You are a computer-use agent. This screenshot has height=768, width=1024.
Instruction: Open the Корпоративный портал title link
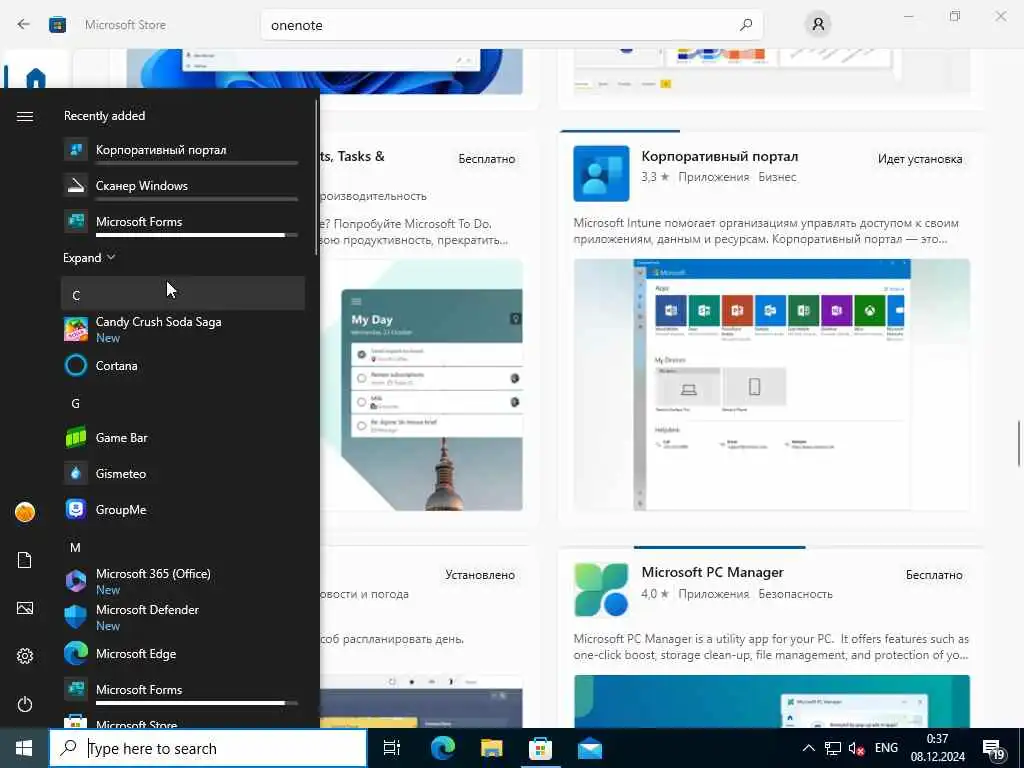click(720, 157)
